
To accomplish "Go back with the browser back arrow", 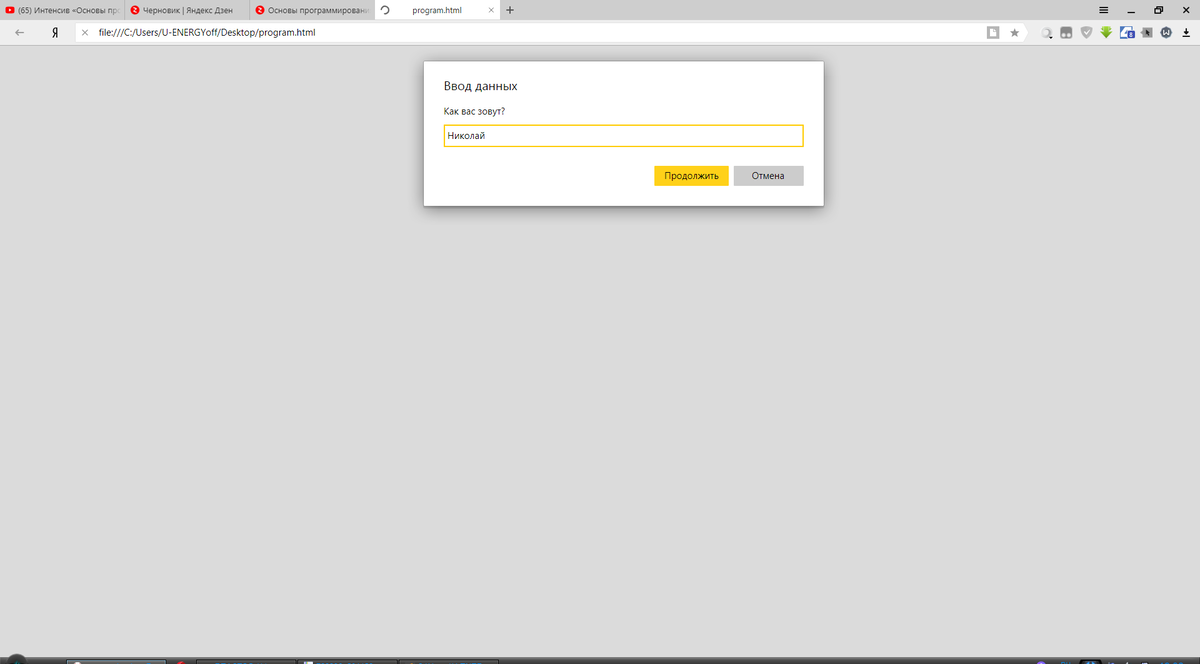I will point(19,33).
